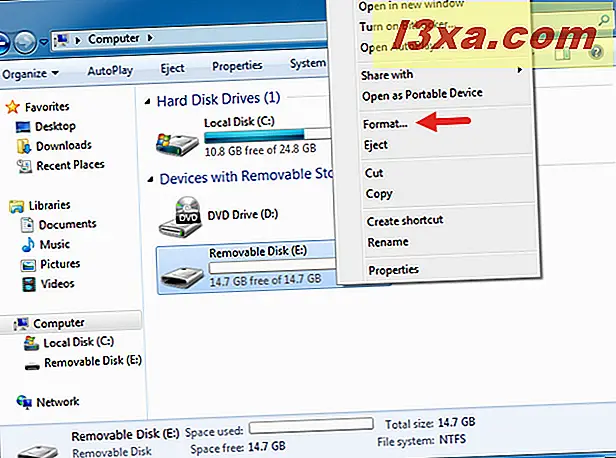Click the Network icon in sidebar

(x=24, y=402)
